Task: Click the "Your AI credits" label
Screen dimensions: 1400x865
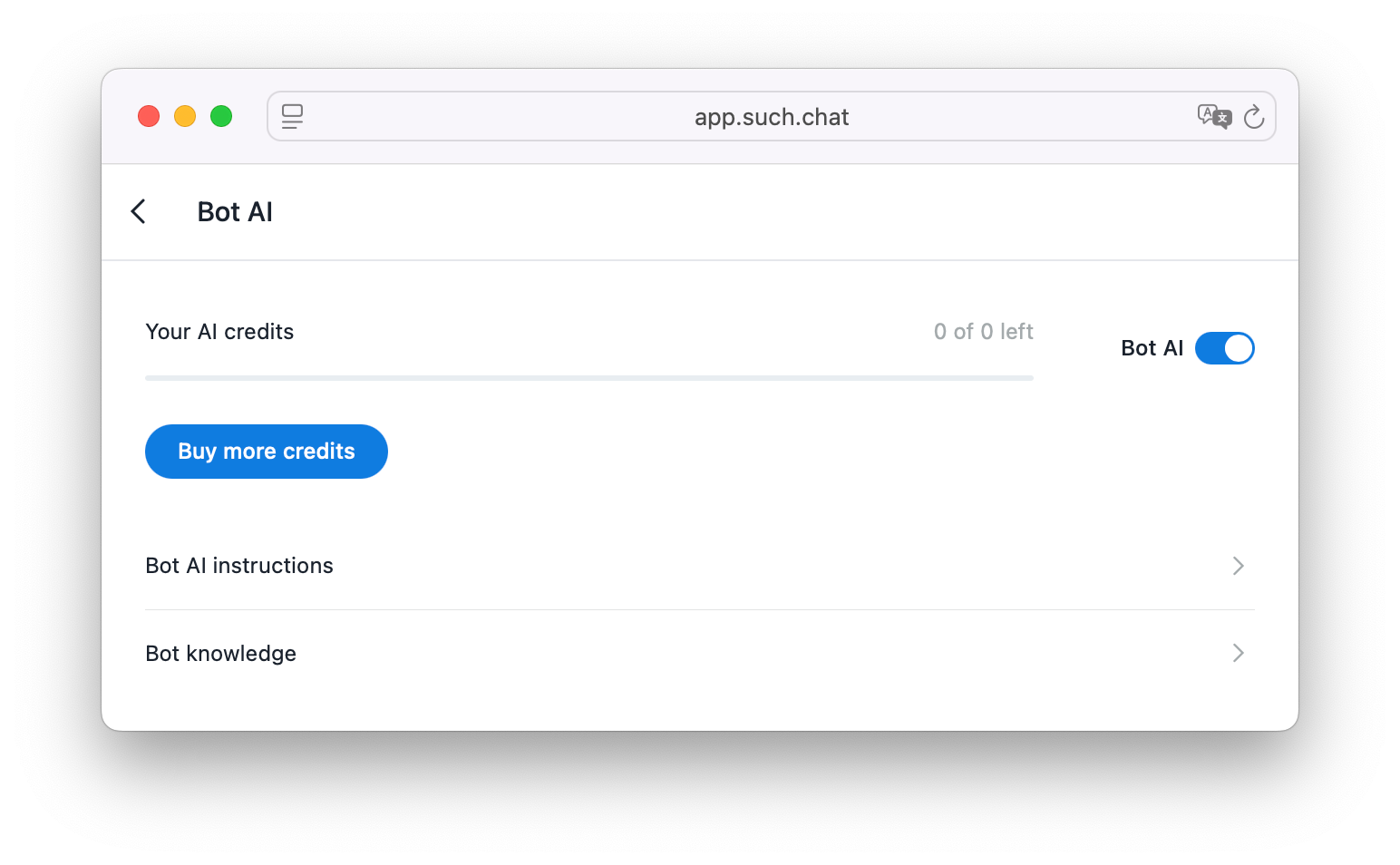Action: click(x=219, y=332)
